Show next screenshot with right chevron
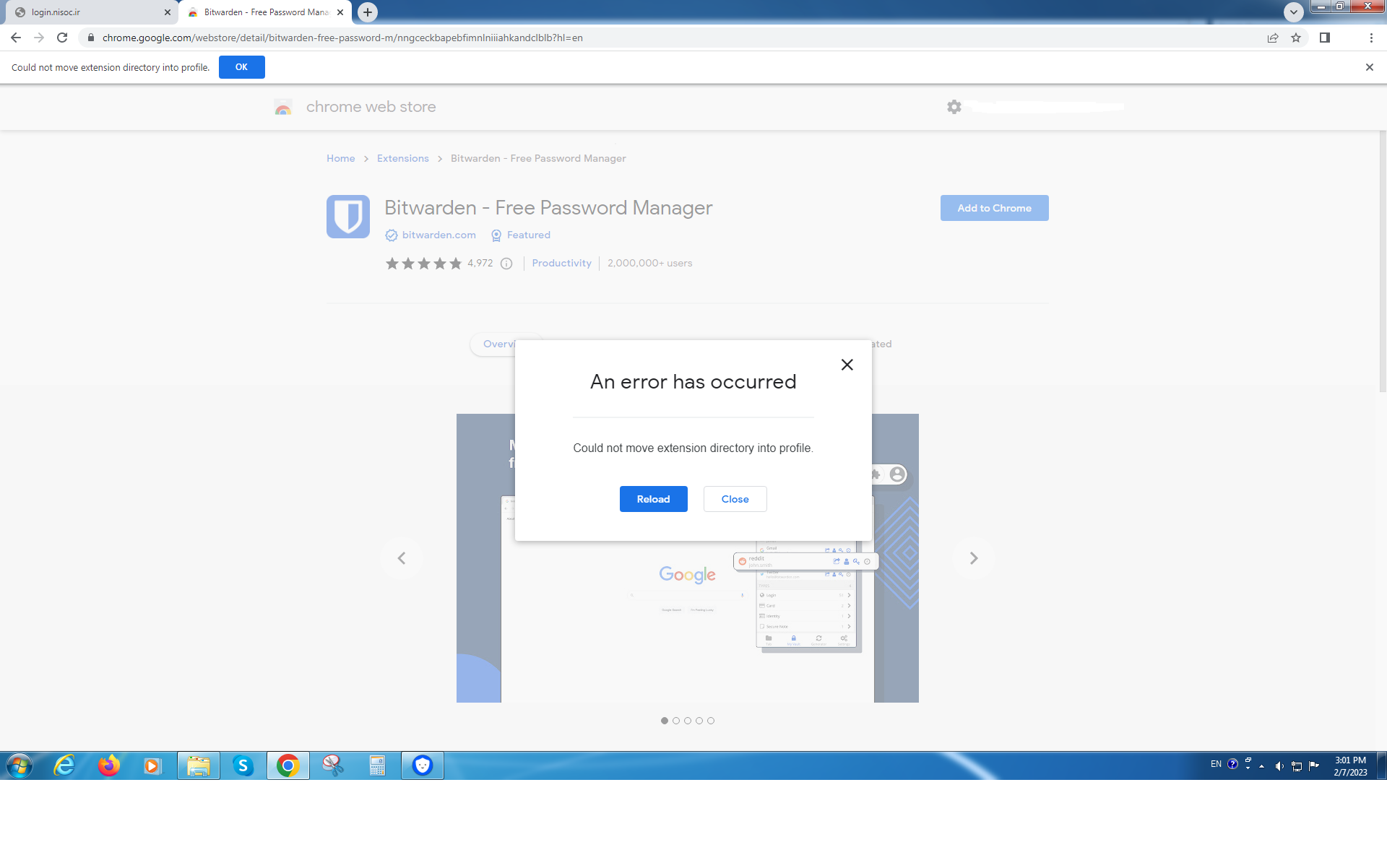The width and height of the screenshot is (1387, 868). (x=973, y=558)
